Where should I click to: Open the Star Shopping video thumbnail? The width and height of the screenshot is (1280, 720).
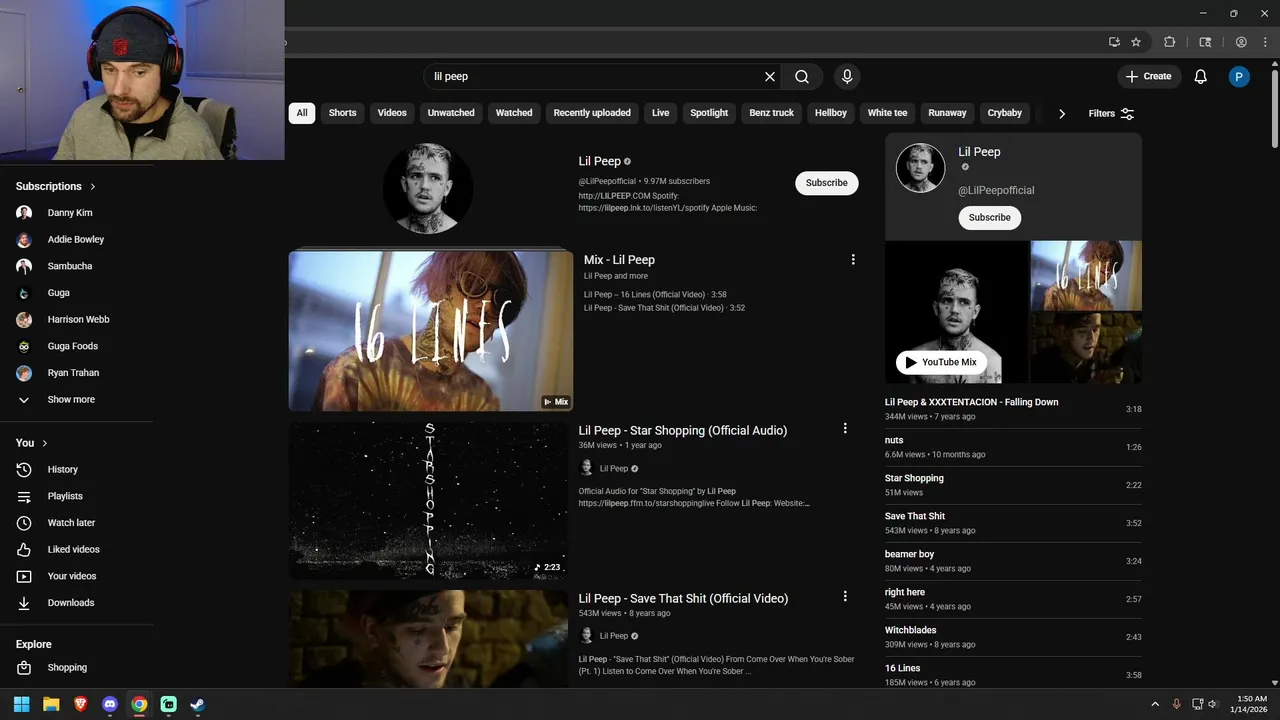point(428,500)
